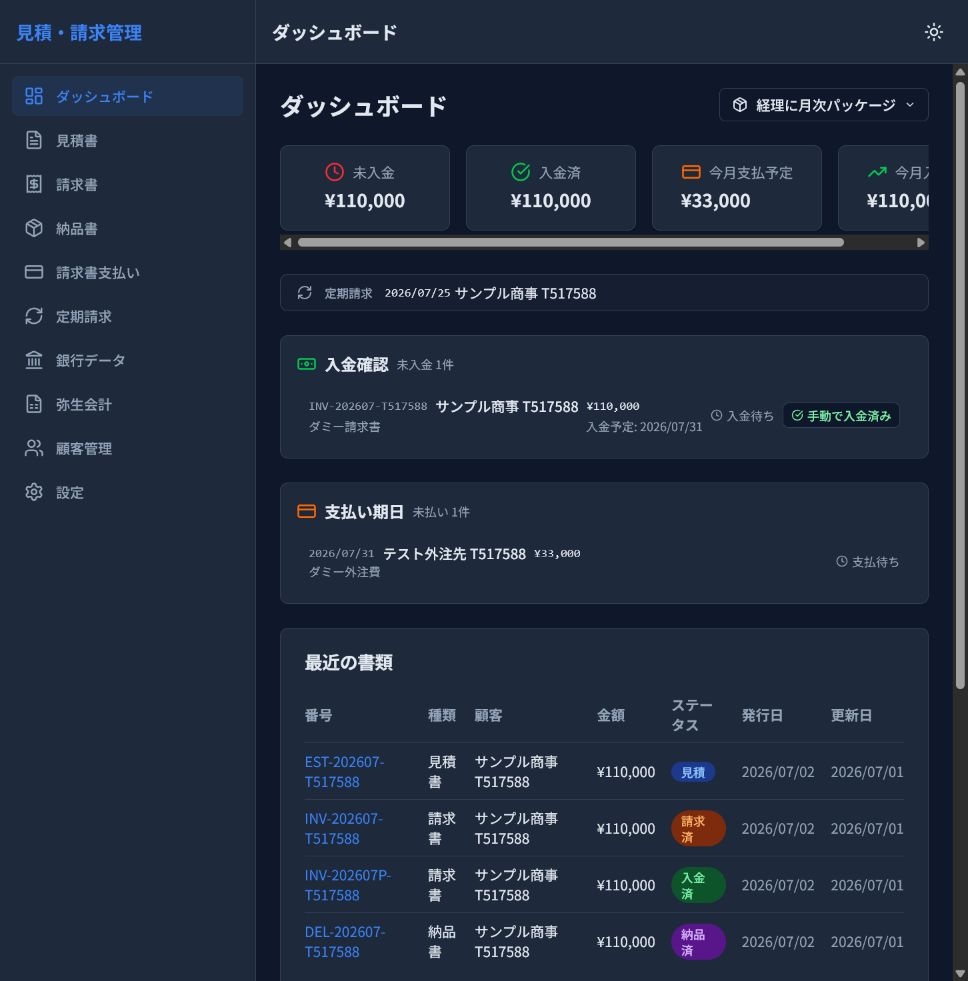The height and width of the screenshot is (981, 968).
Task: Click the 入金済 ¥110,000 card
Action: pyautogui.click(x=551, y=188)
